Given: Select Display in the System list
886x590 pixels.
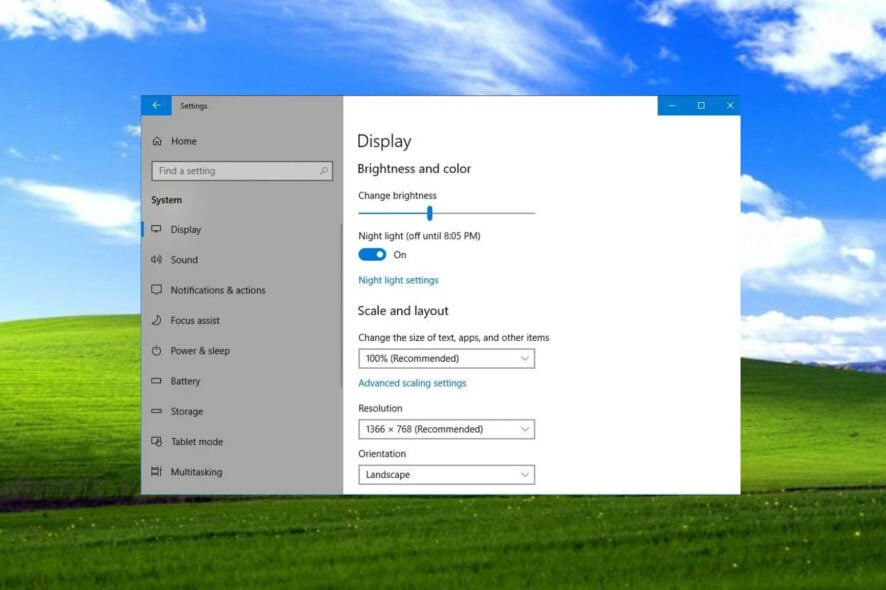Looking at the screenshot, I should tap(185, 229).
